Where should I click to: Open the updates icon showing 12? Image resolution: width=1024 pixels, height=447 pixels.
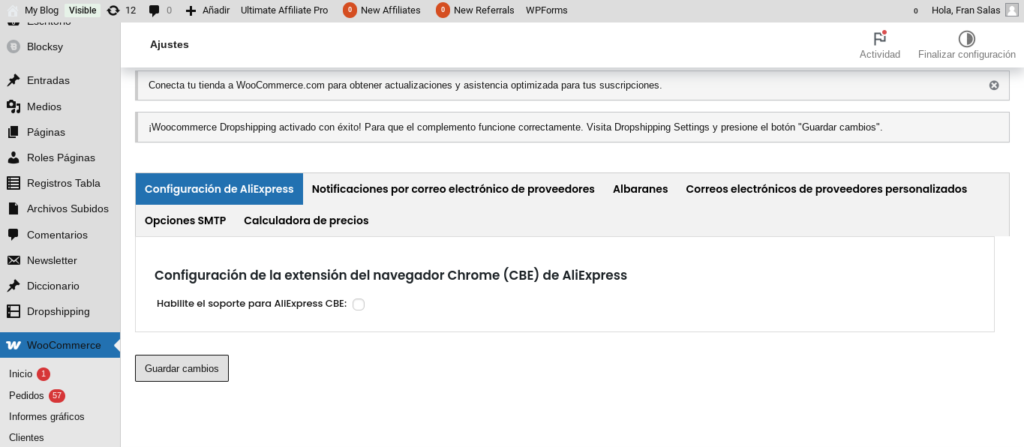[113, 10]
